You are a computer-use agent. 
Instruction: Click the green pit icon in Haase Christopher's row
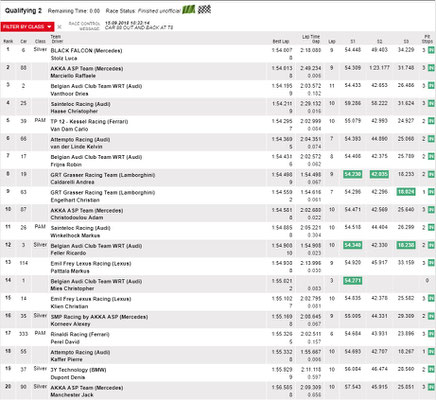click(x=431, y=103)
